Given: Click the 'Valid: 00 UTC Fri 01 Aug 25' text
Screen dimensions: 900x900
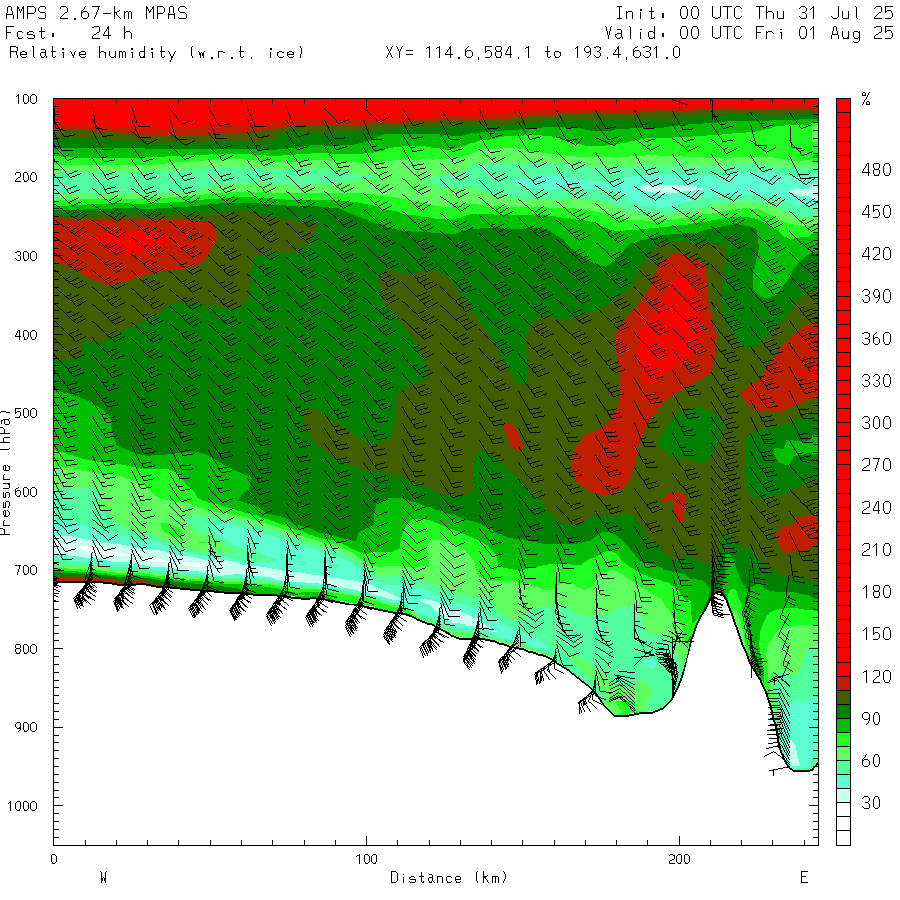Looking at the screenshot, I should click(x=749, y=33).
